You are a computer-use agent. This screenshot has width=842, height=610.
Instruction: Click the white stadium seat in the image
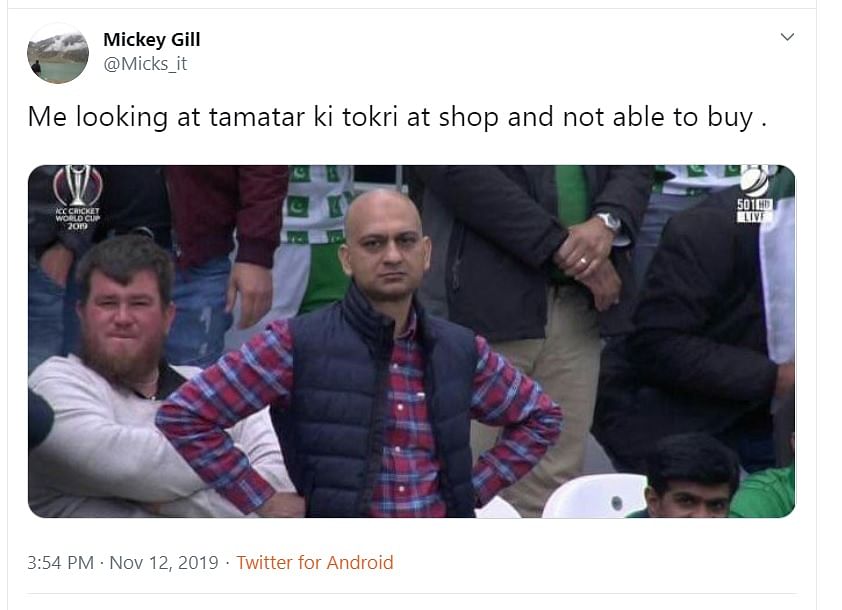595,497
